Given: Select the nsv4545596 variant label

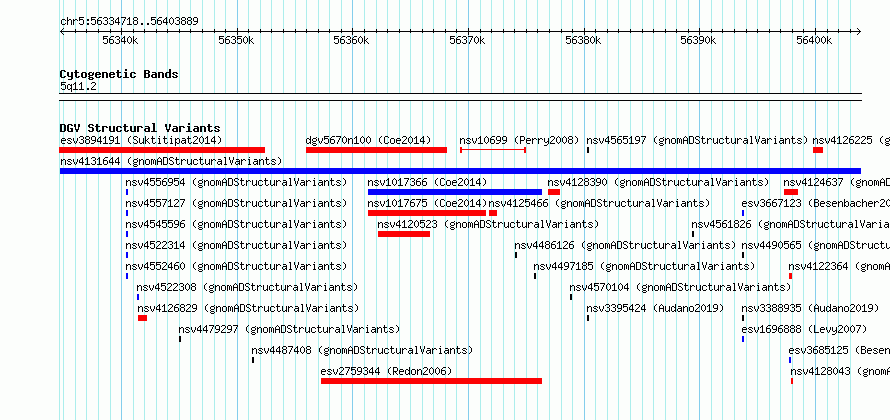Looking at the screenshot, I should coord(236,224).
